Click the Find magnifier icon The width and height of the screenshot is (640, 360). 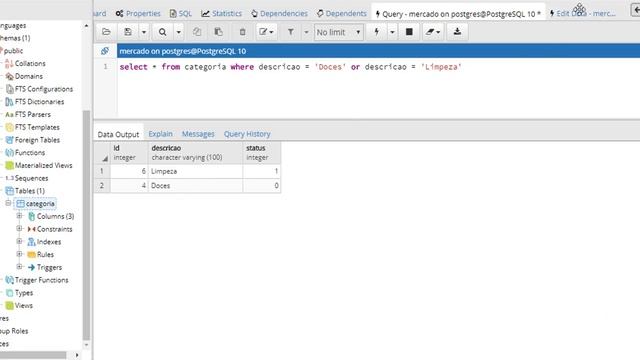point(162,32)
